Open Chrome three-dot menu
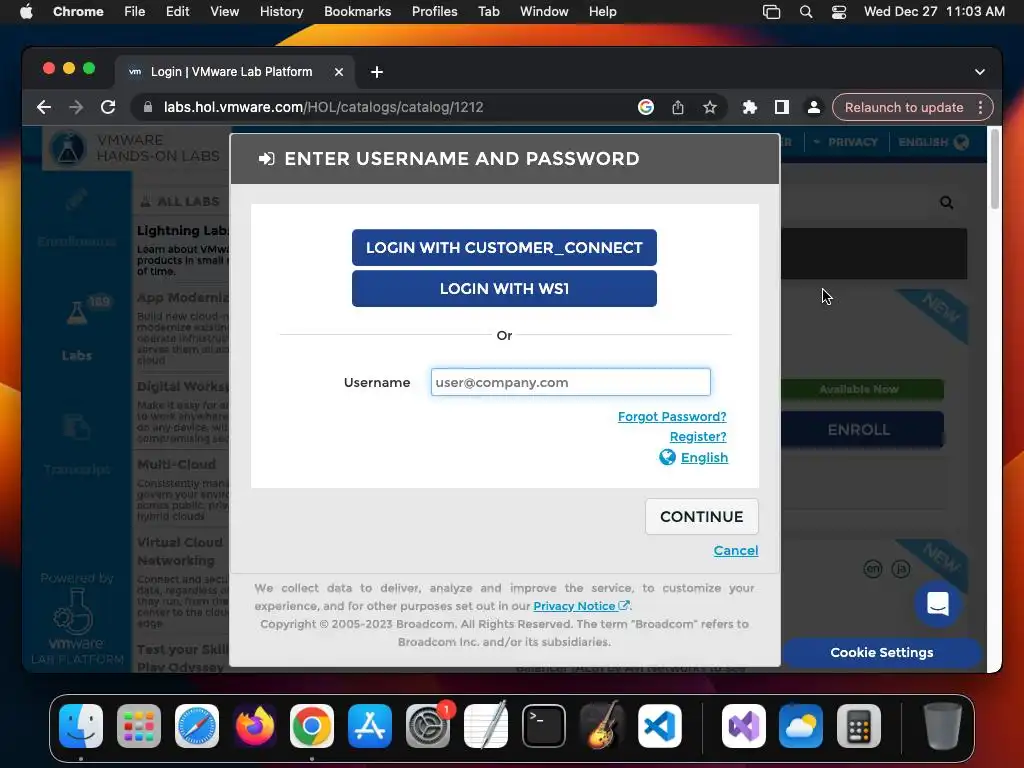1024x768 pixels. coord(980,107)
